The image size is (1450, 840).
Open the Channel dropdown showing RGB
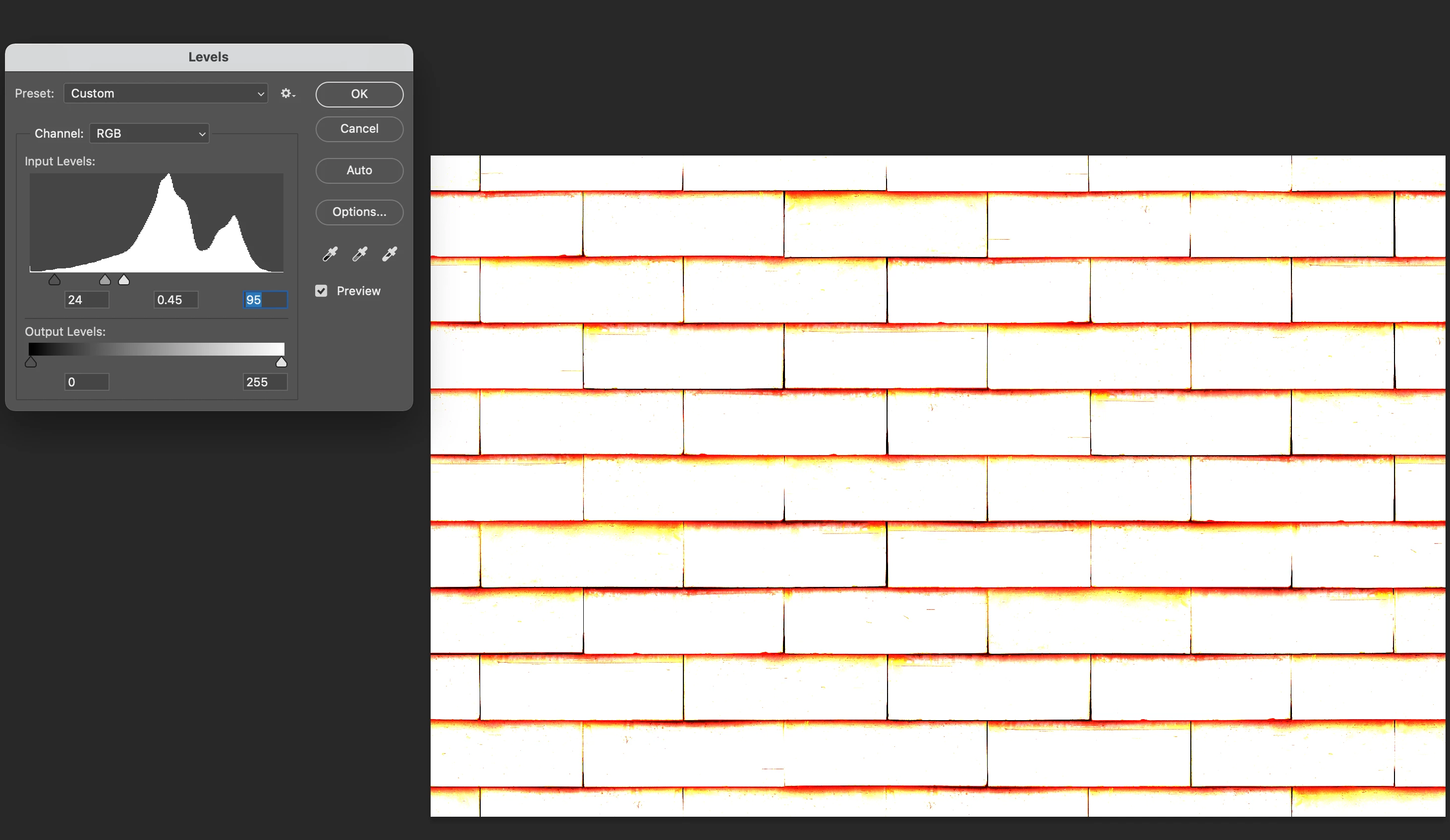149,133
